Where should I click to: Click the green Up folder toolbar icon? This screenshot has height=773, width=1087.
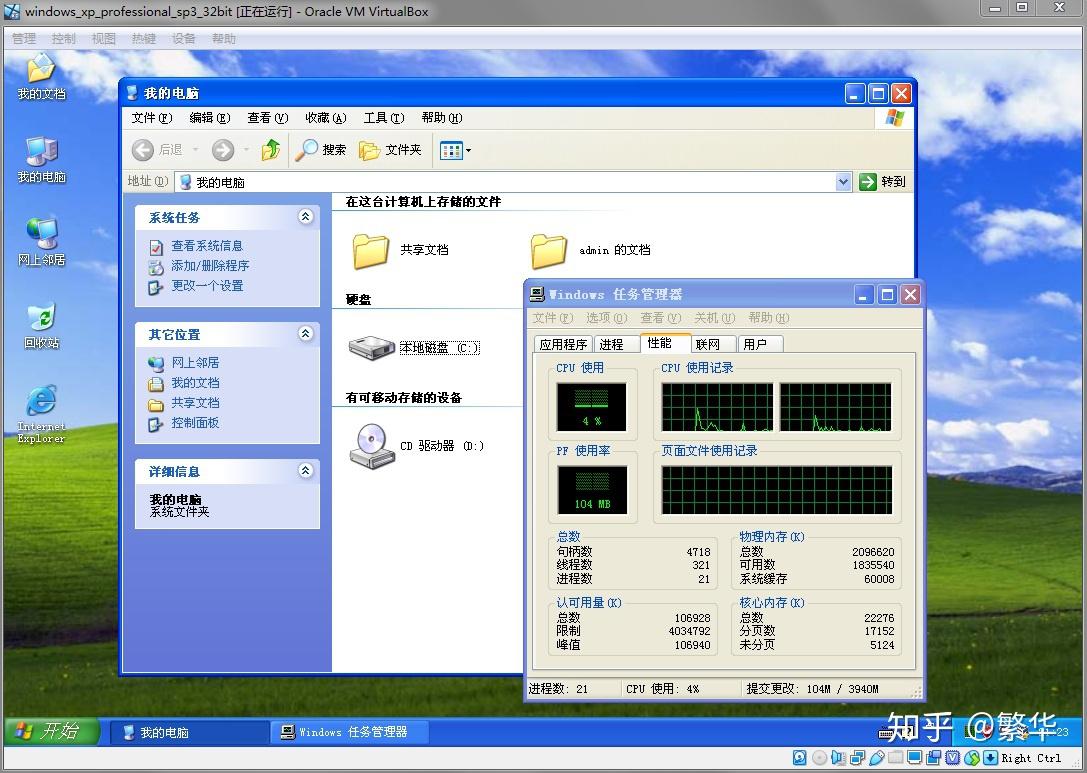tap(271, 149)
